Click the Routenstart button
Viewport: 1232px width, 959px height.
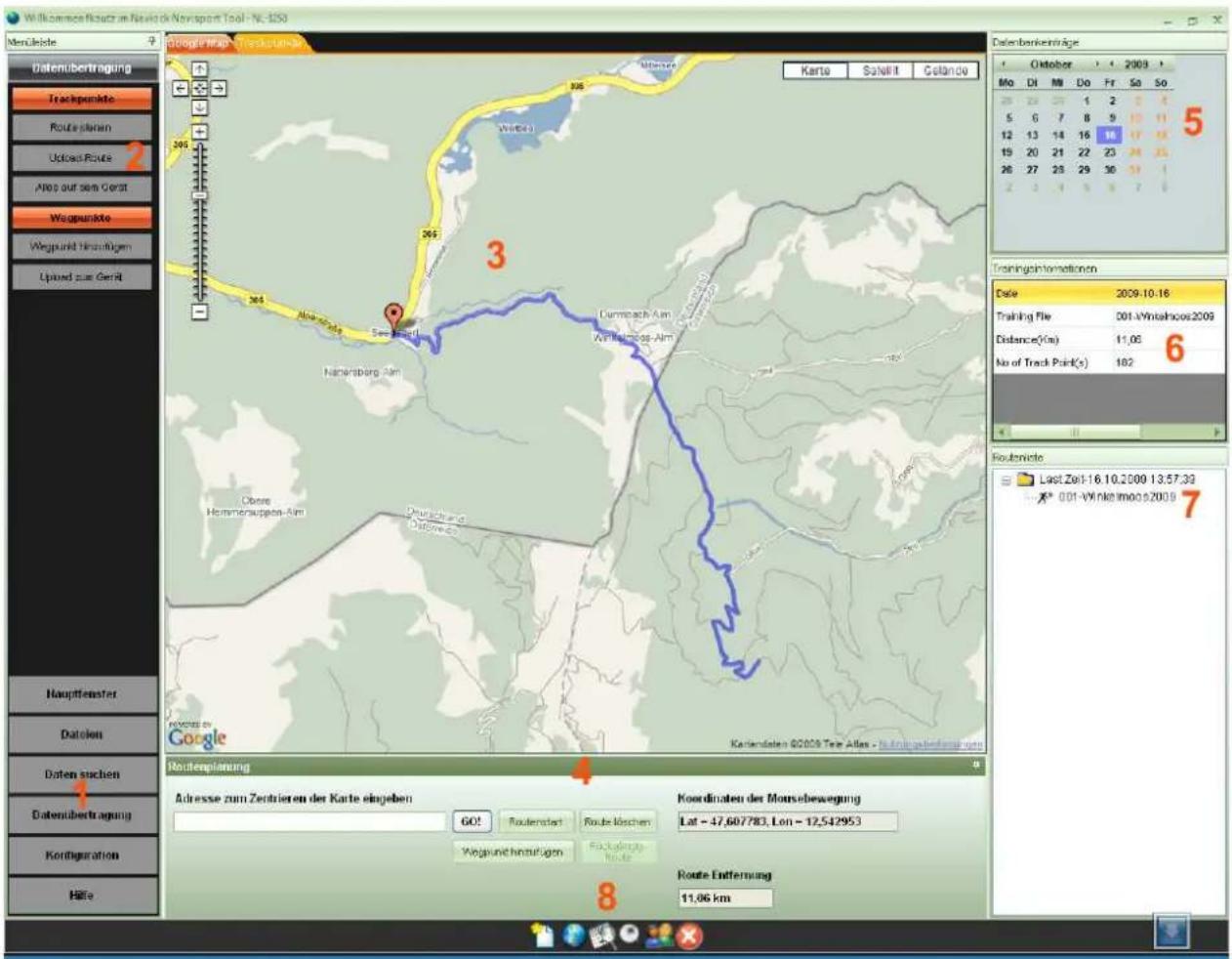(x=536, y=821)
